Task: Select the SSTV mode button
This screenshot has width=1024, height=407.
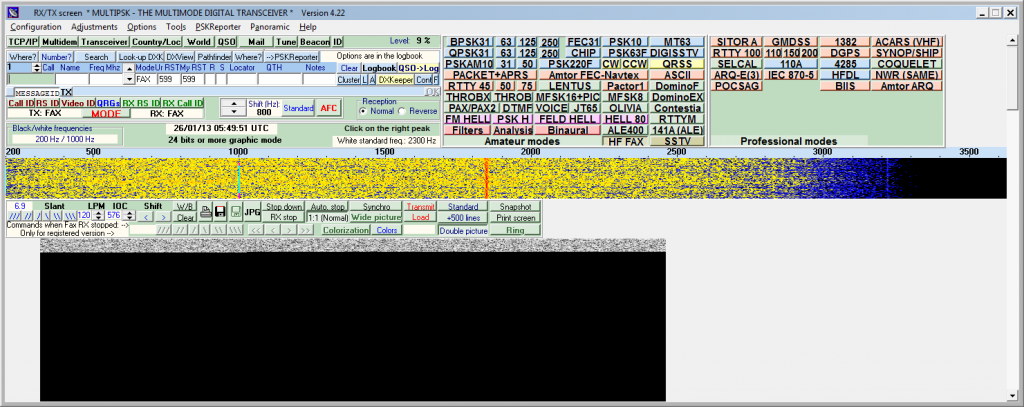Action: 677,141
